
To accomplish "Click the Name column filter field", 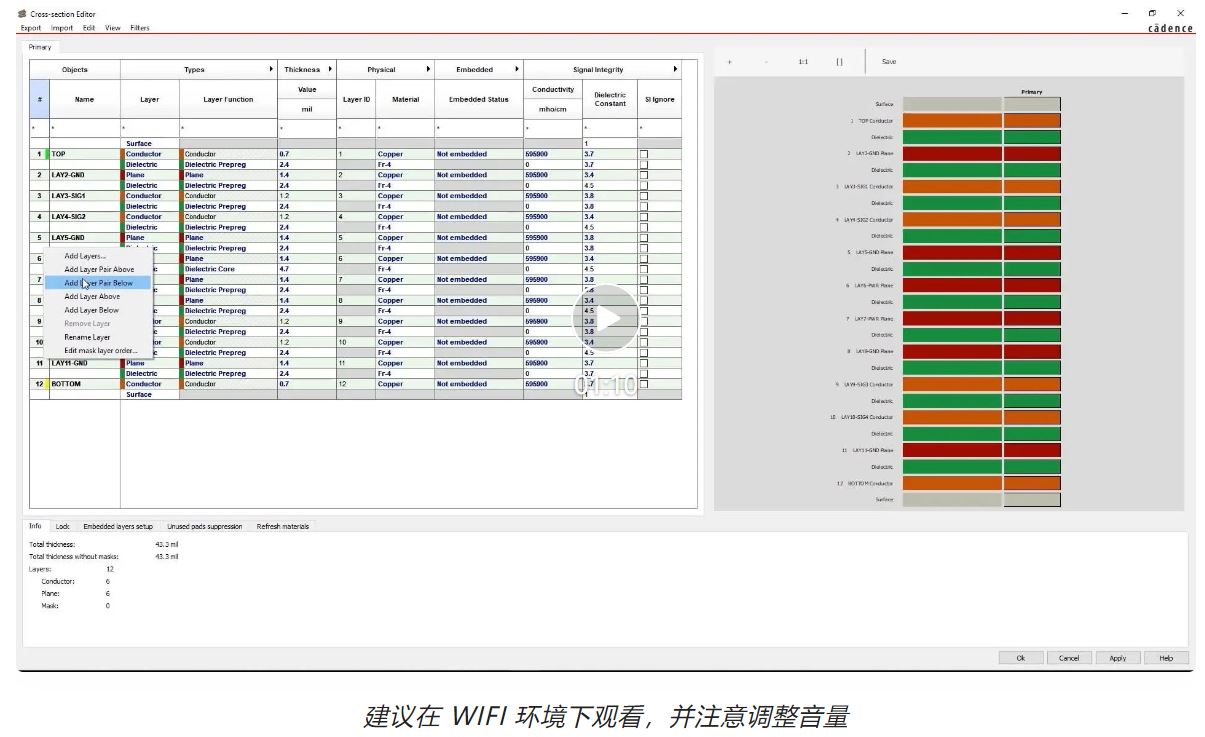I will click(84, 128).
